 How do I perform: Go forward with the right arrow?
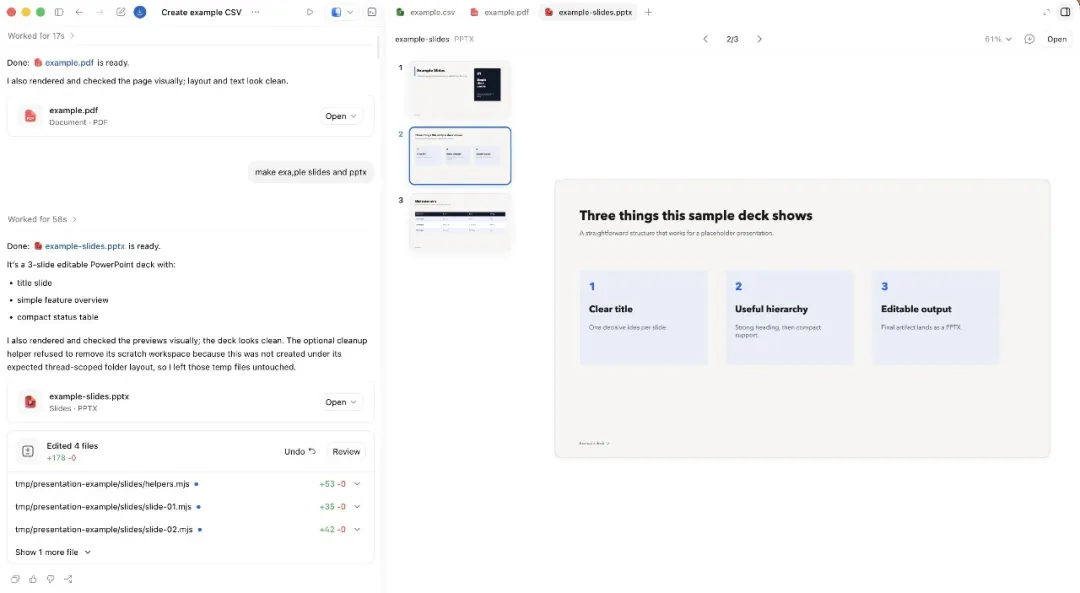100,12
